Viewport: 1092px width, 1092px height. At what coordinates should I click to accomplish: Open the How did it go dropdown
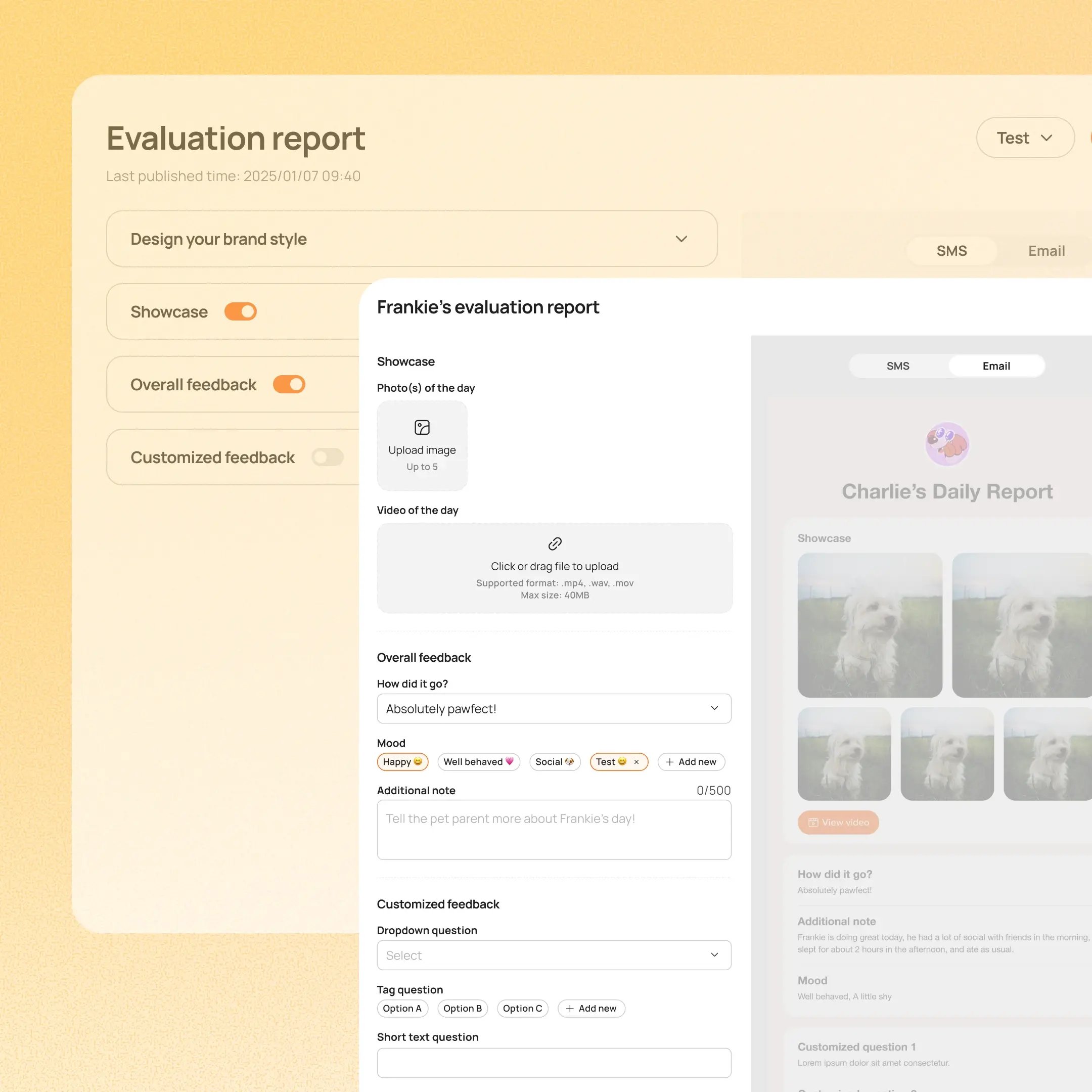[x=554, y=709]
